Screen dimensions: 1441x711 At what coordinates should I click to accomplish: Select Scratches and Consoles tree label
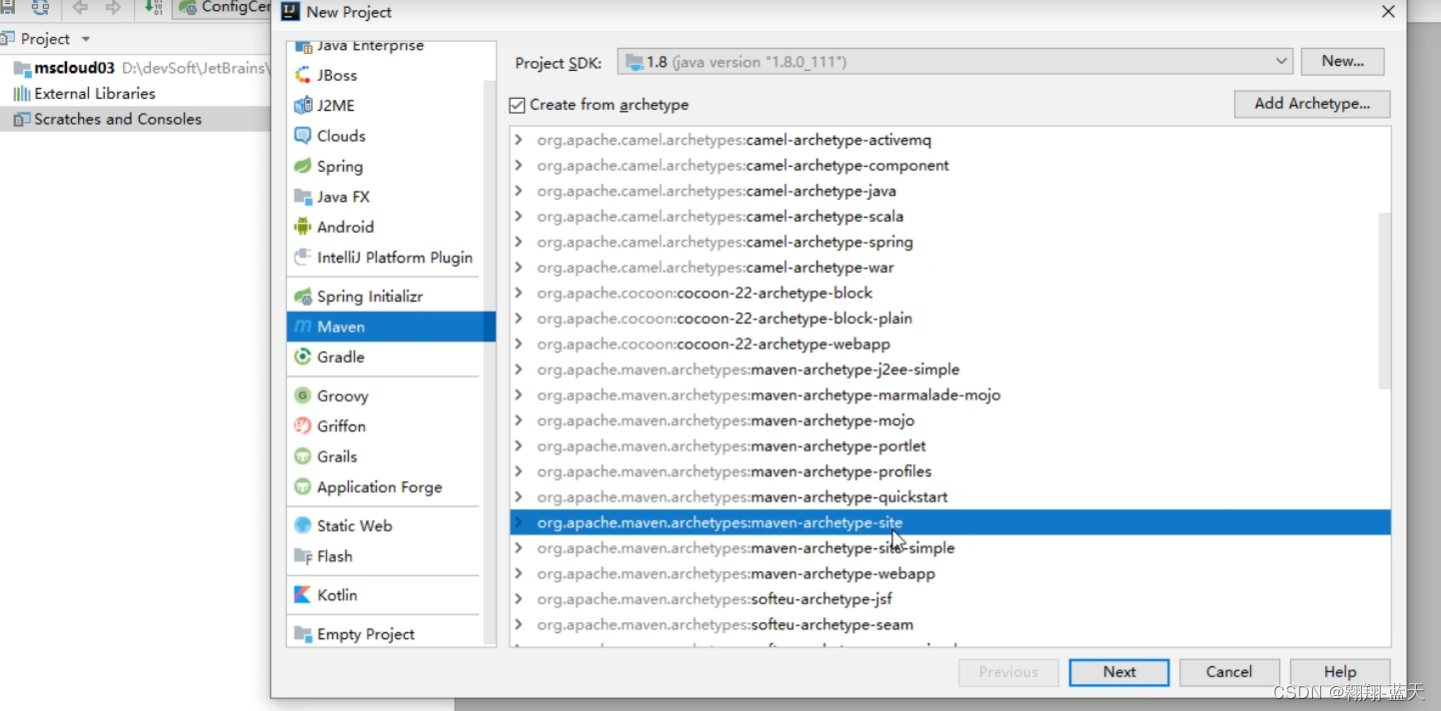(118, 119)
